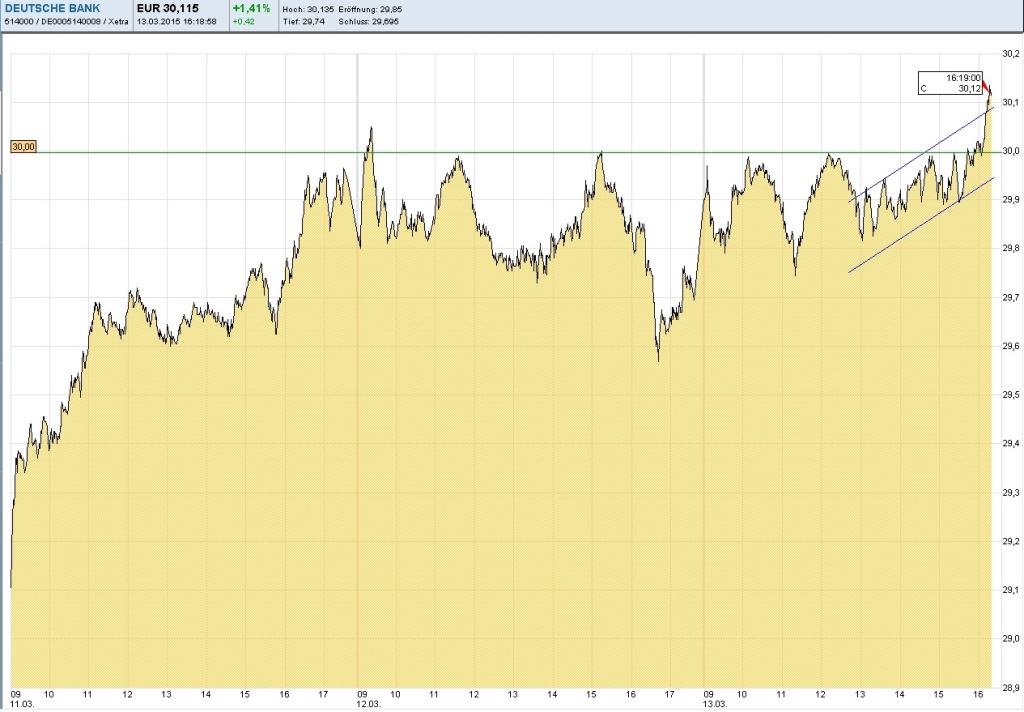The image size is (1024, 712).
Task: Click the 11.03. date label on time axis
Action: 23,704
